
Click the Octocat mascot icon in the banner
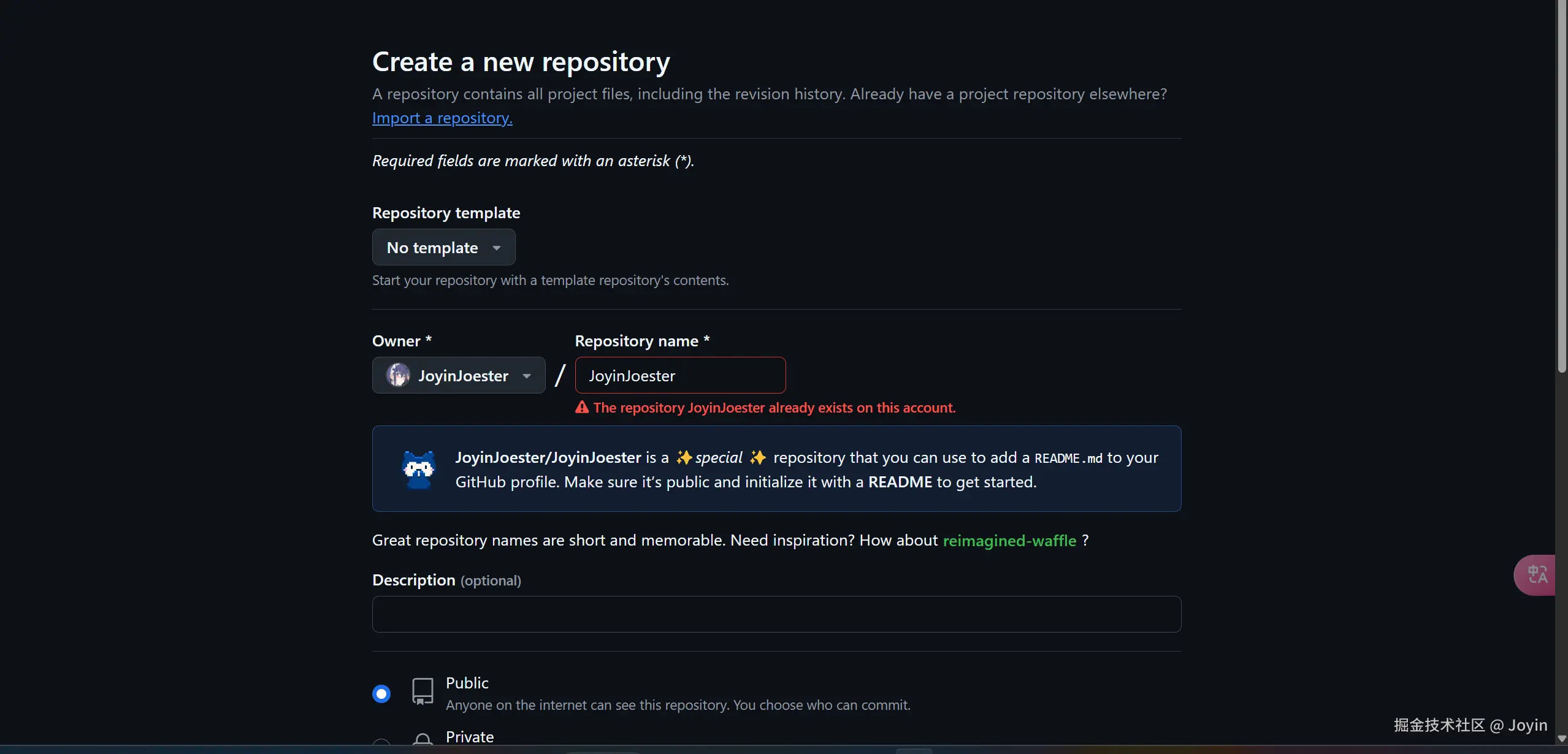click(x=419, y=470)
